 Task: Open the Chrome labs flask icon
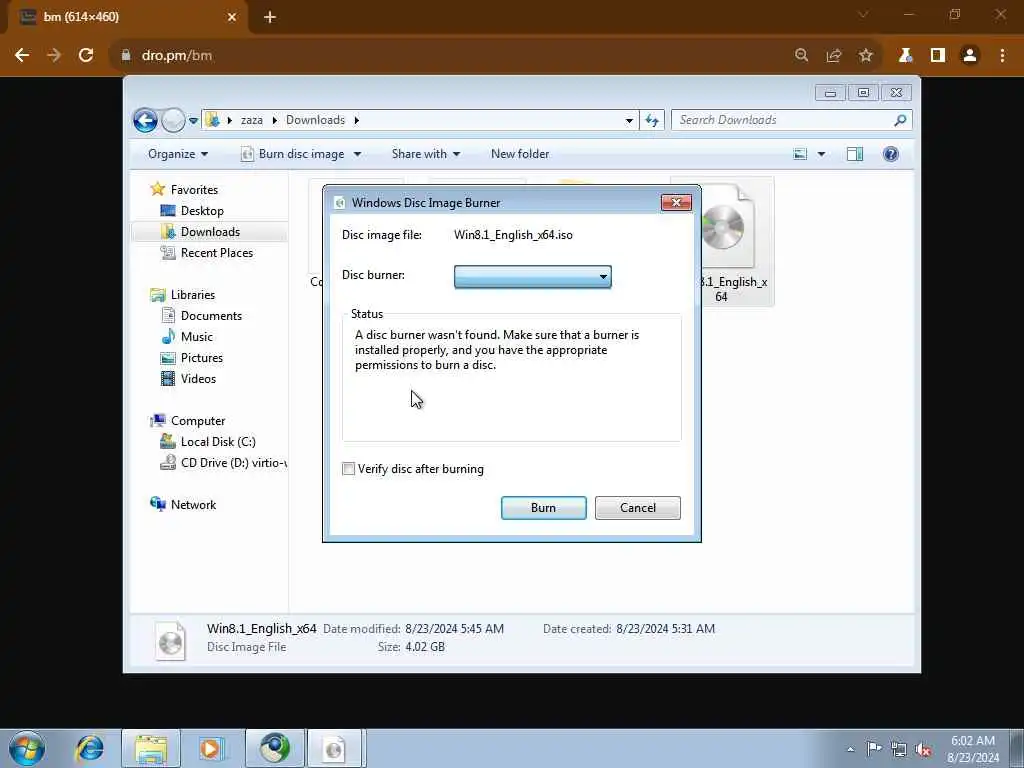(905, 56)
